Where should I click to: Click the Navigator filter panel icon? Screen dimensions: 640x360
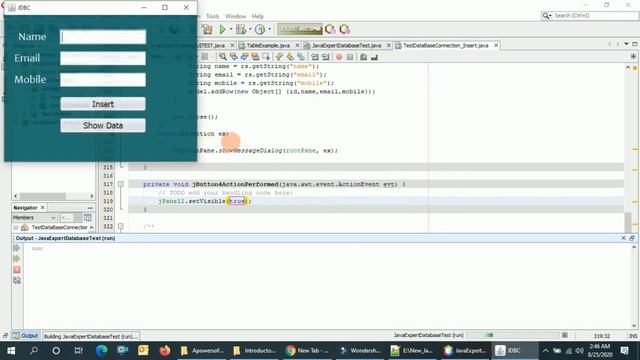click(88, 218)
